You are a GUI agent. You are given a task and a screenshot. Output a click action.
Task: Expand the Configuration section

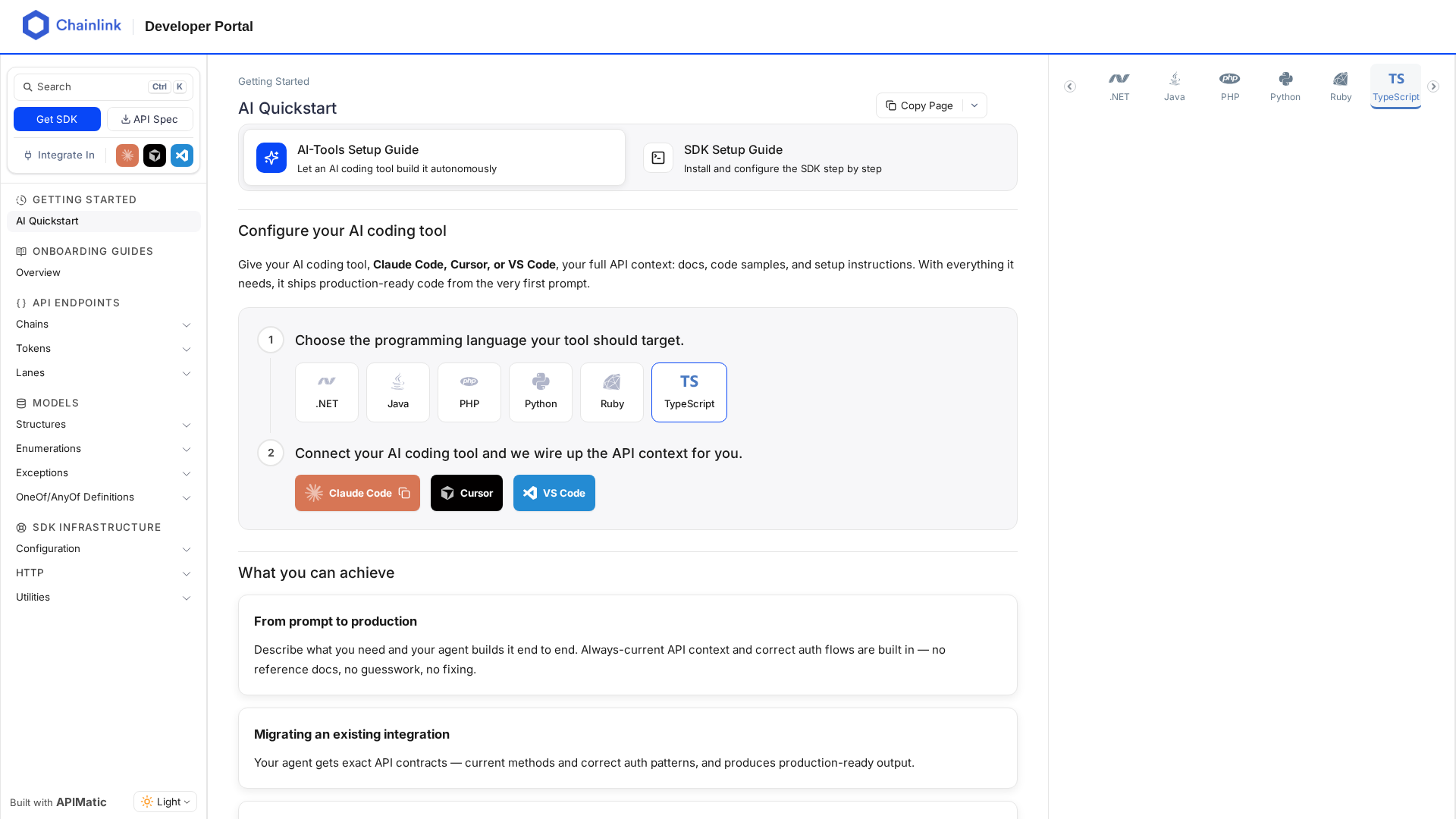(104, 549)
